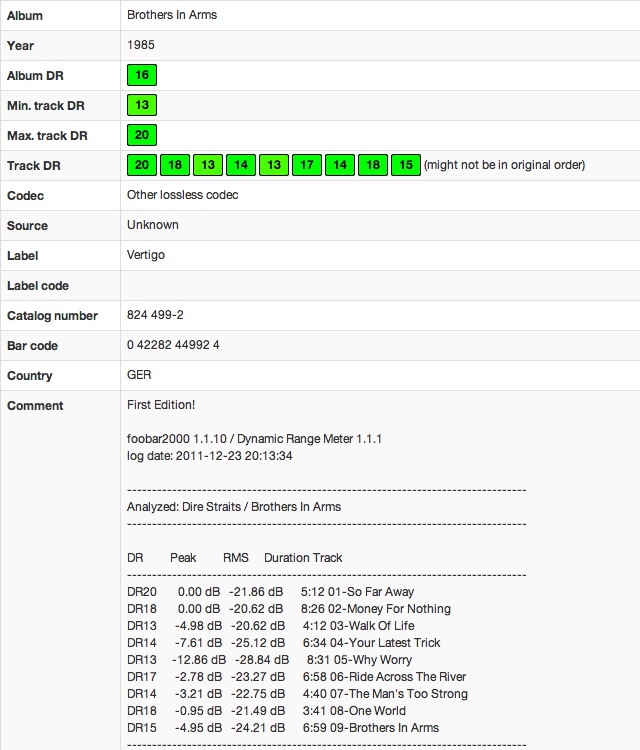
Task: Click the Album DR badge showing 16
Action: [x=142, y=75]
